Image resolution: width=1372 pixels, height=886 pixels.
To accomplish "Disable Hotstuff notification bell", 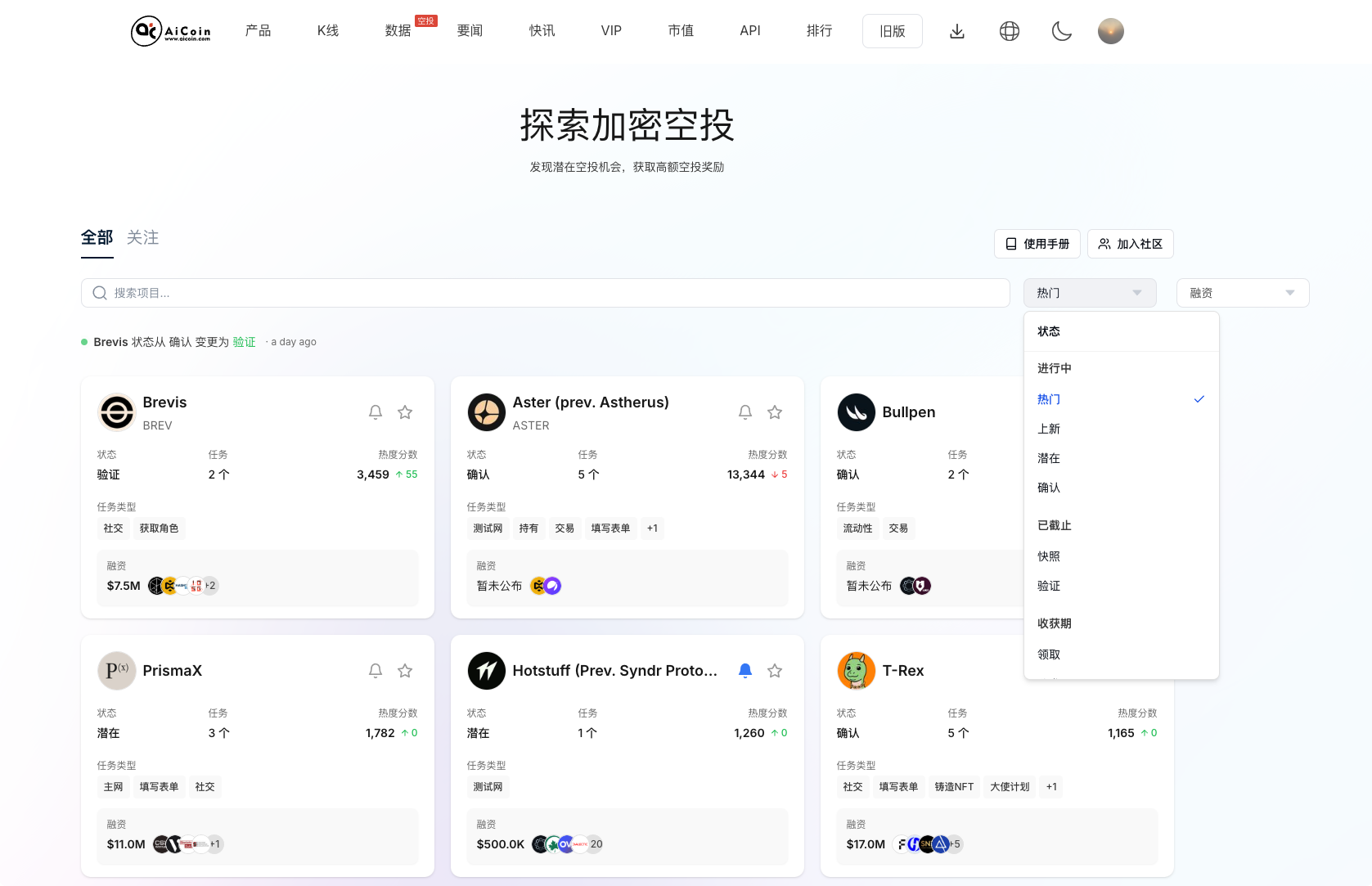I will point(745,671).
